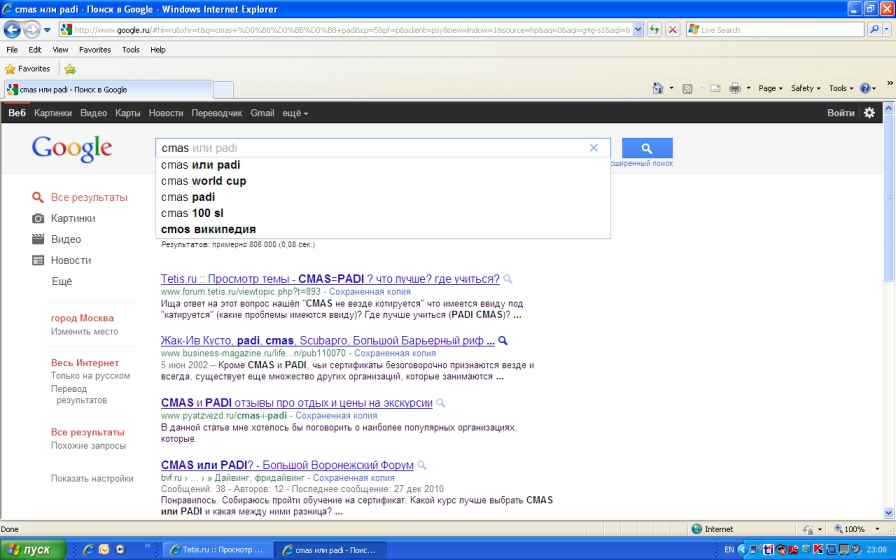Click the Войти sign-in link
The height and width of the screenshot is (560, 896).
841,113
